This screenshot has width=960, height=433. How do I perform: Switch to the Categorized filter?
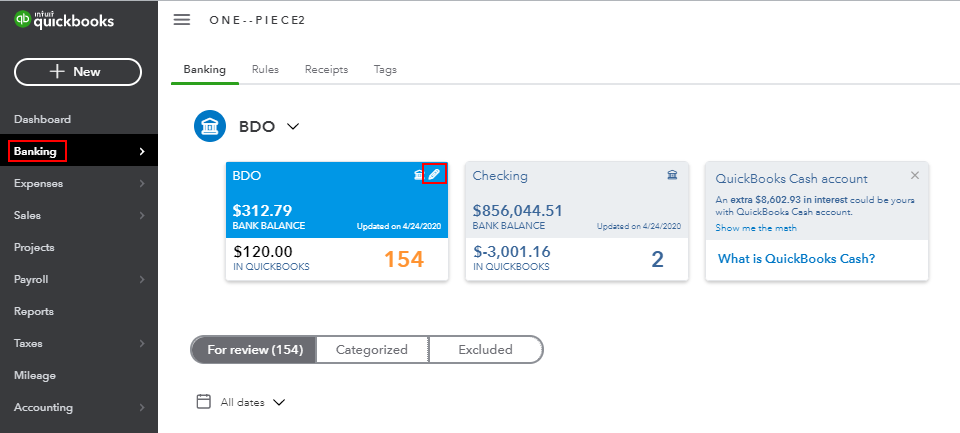pos(372,350)
